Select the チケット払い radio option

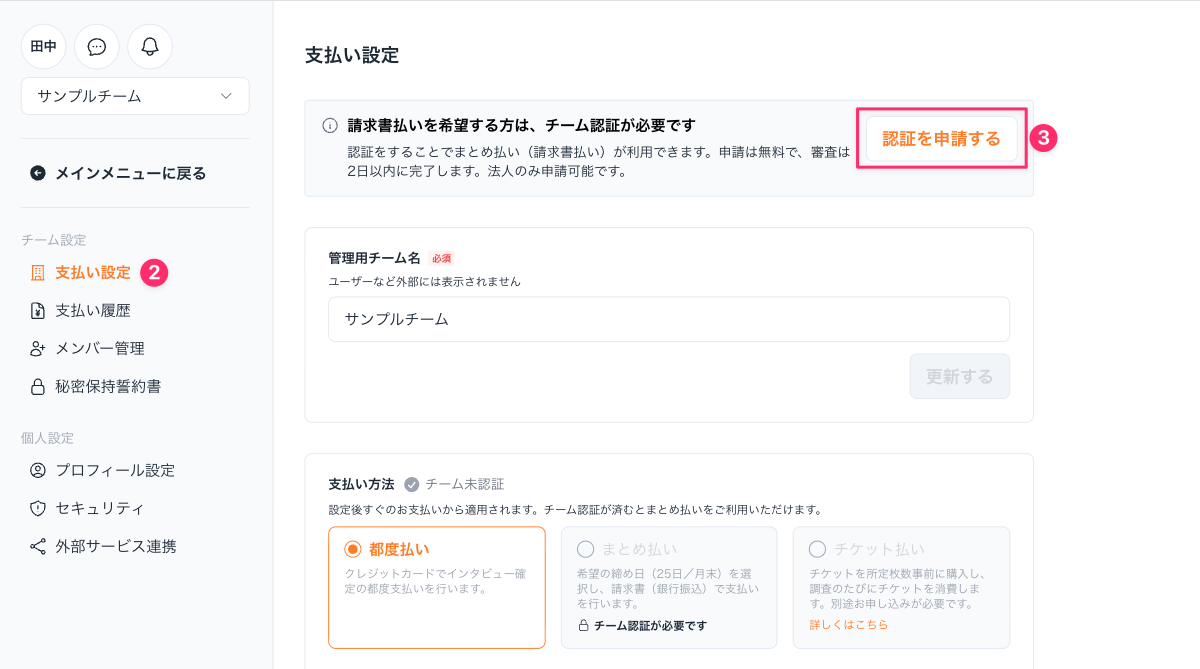pos(818,549)
